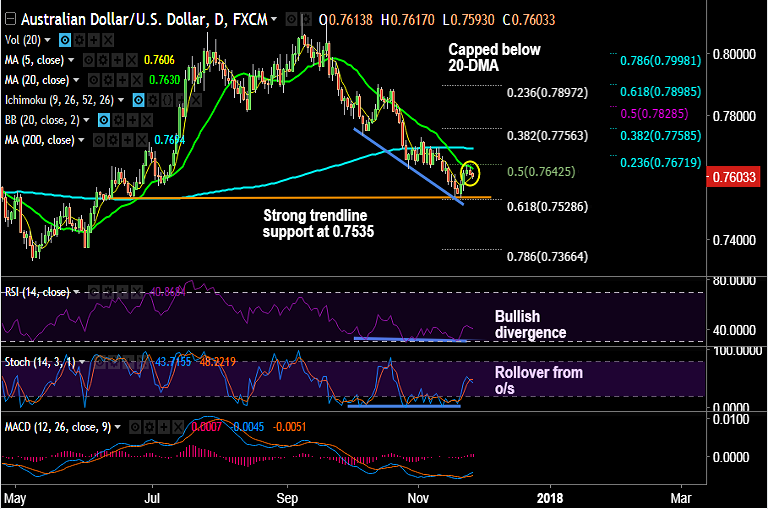Toggle visibility of RSI (14, close)

click(95, 292)
